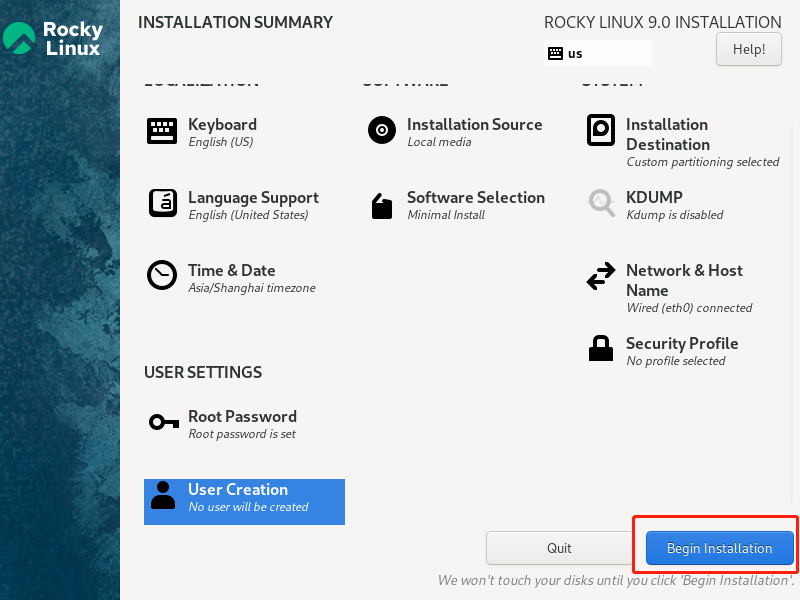The image size is (800, 600).
Task: Click 'Custom partitioning selected' text
Action: point(703,162)
